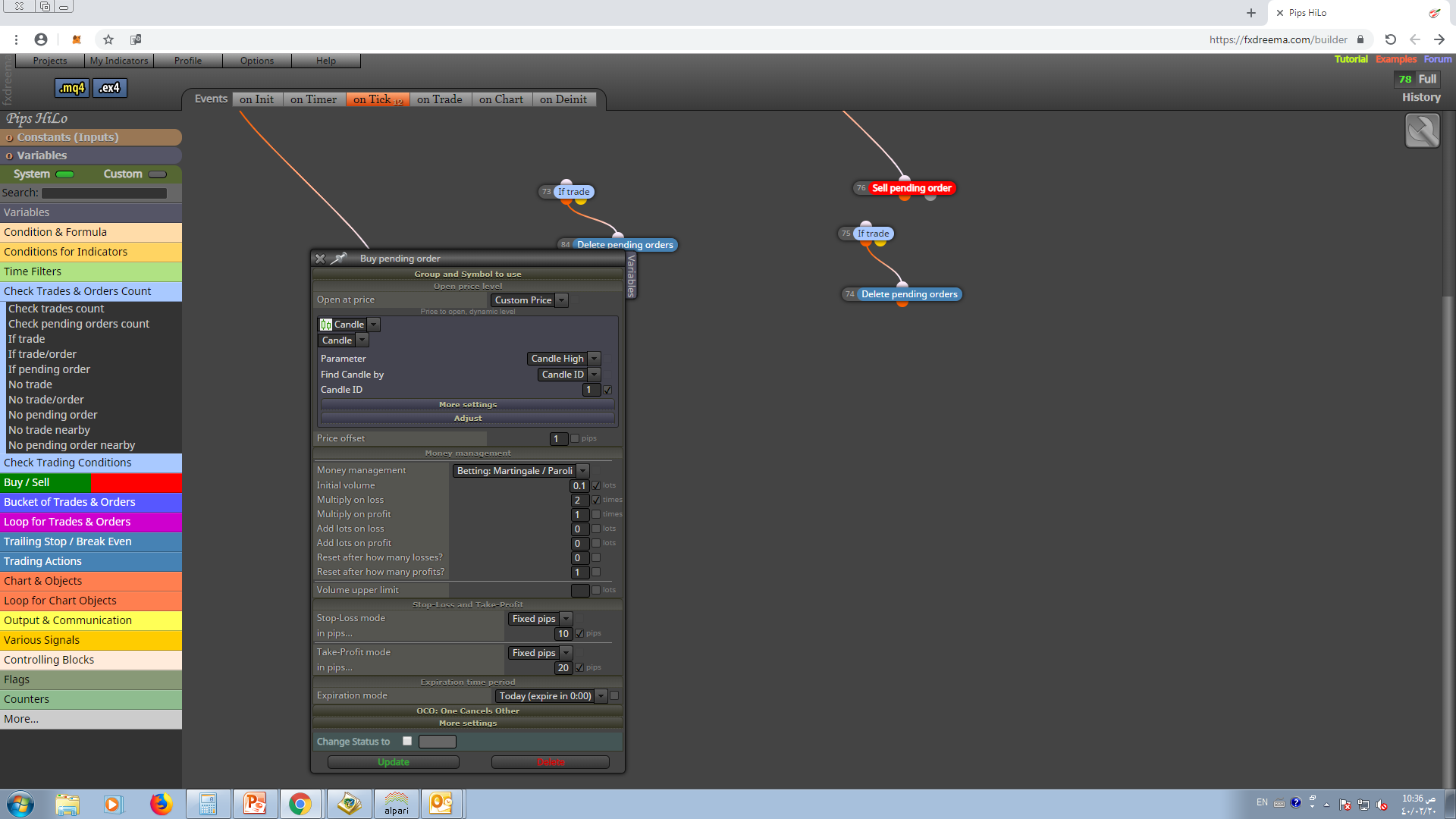Open the Money management Martingale dropdown
Screen dimensions: 1456x819
tap(521, 471)
